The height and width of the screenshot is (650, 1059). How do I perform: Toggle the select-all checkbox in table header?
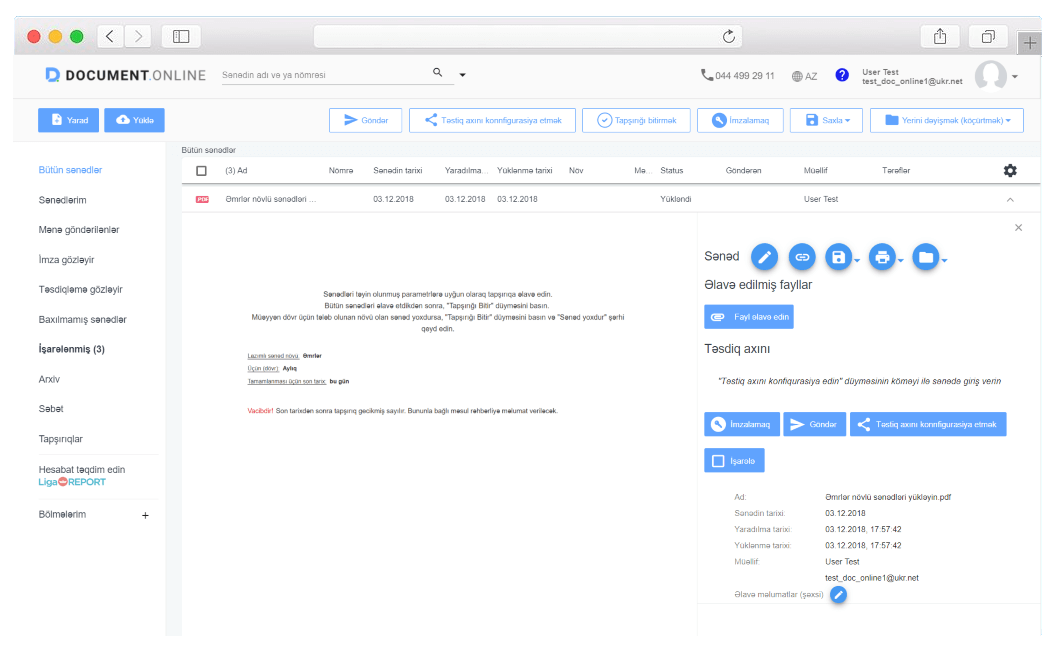(201, 171)
